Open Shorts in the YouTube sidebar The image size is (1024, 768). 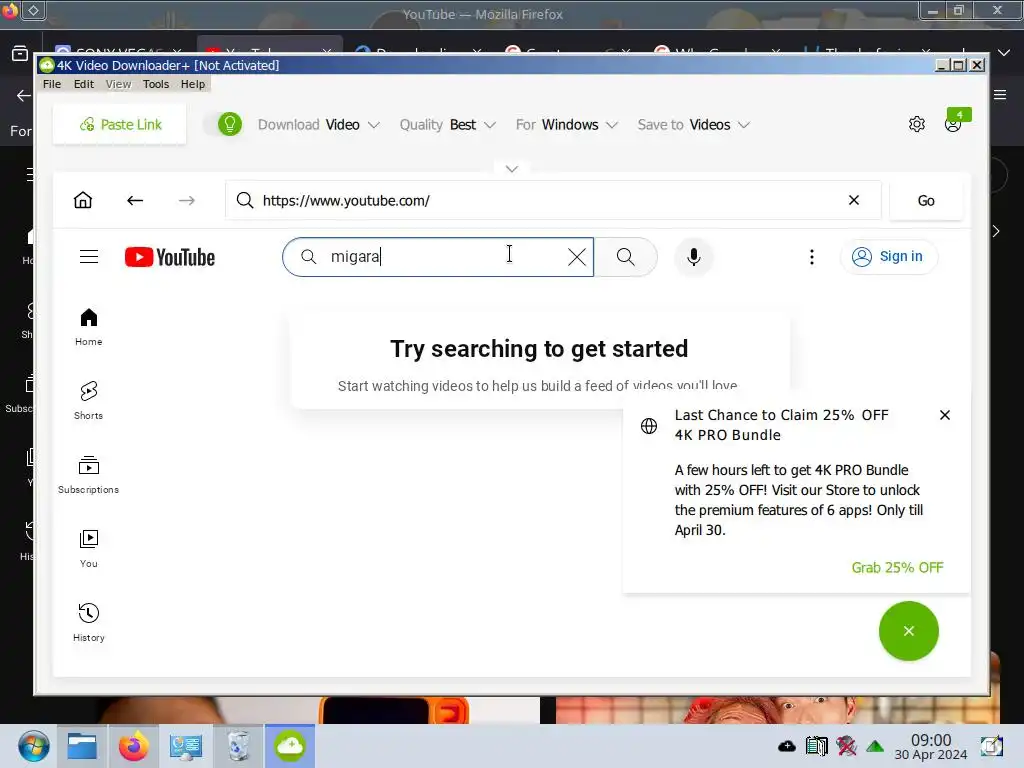(89, 401)
